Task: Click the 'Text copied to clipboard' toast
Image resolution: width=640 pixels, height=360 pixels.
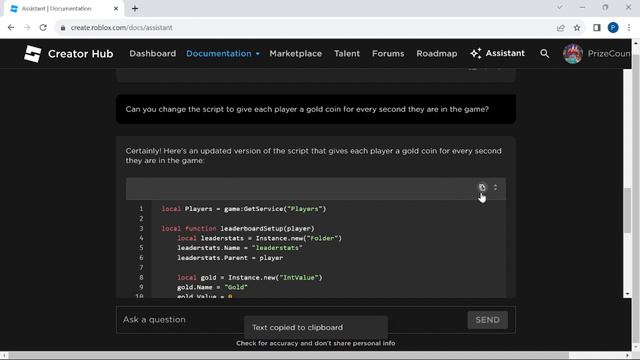Action: [x=316, y=327]
